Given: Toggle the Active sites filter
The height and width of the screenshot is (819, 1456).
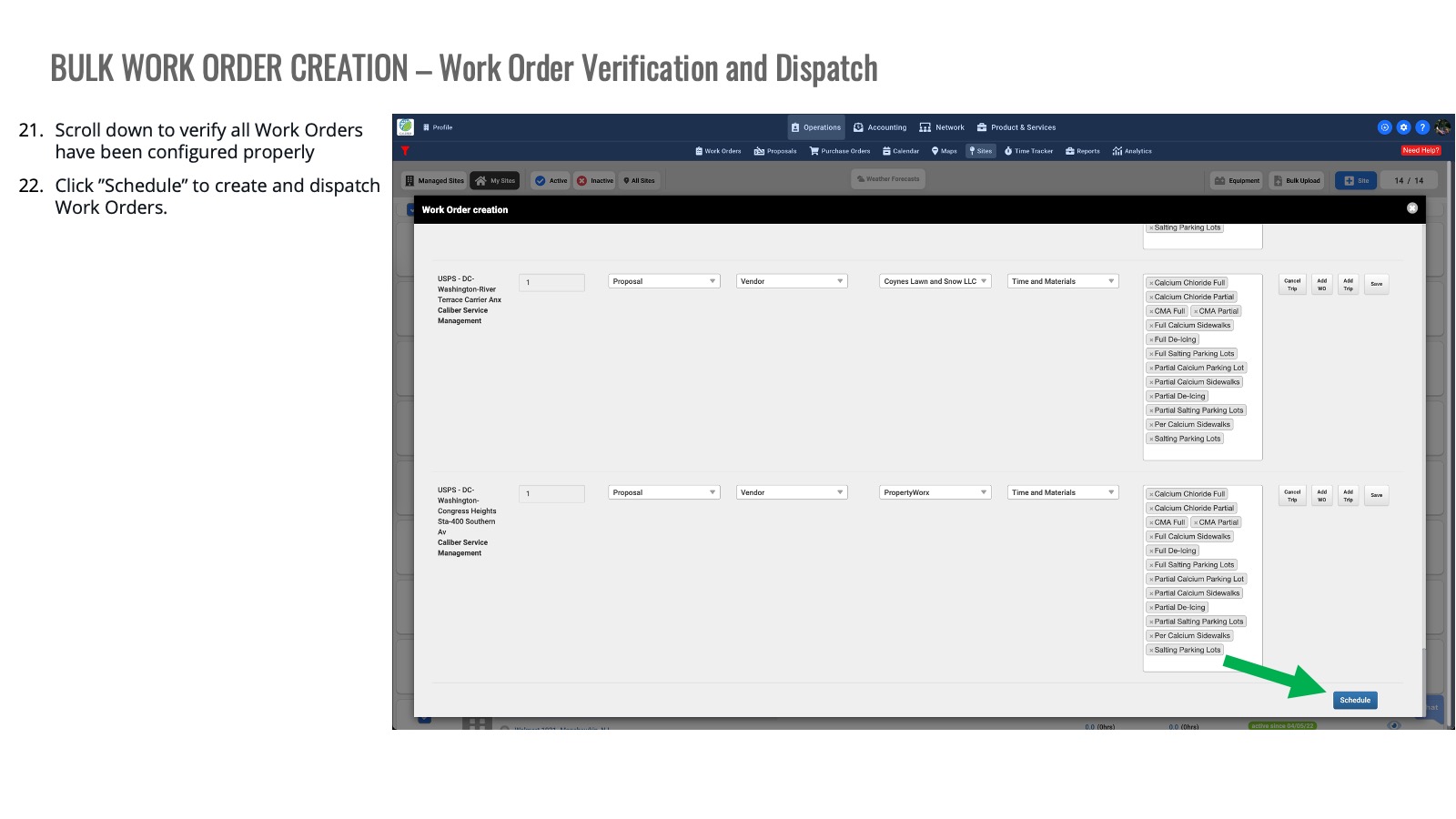Looking at the screenshot, I should (551, 180).
